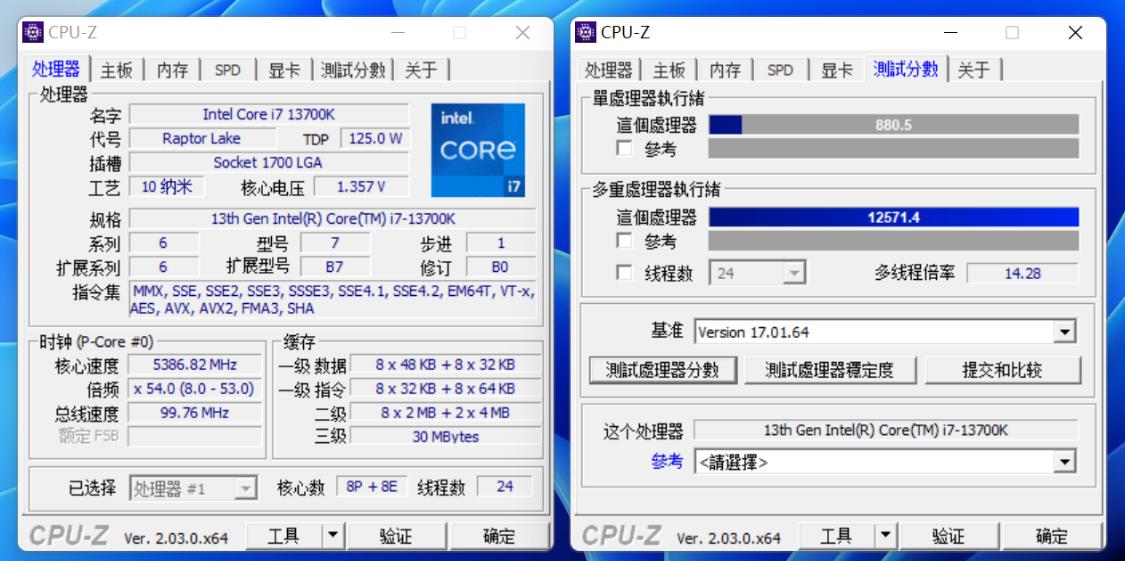
Task: Open SPD tab in right window
Action: pyautogui.click(x=781, y=70)
